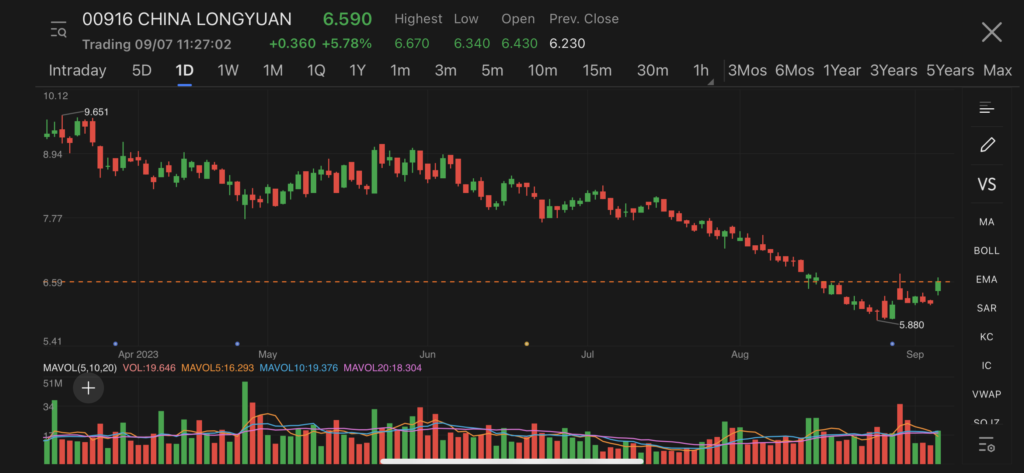The width and height of the screenshot is (1024, 473).
Task: Toggle the VWAP indicator
Action: [986, 395]
